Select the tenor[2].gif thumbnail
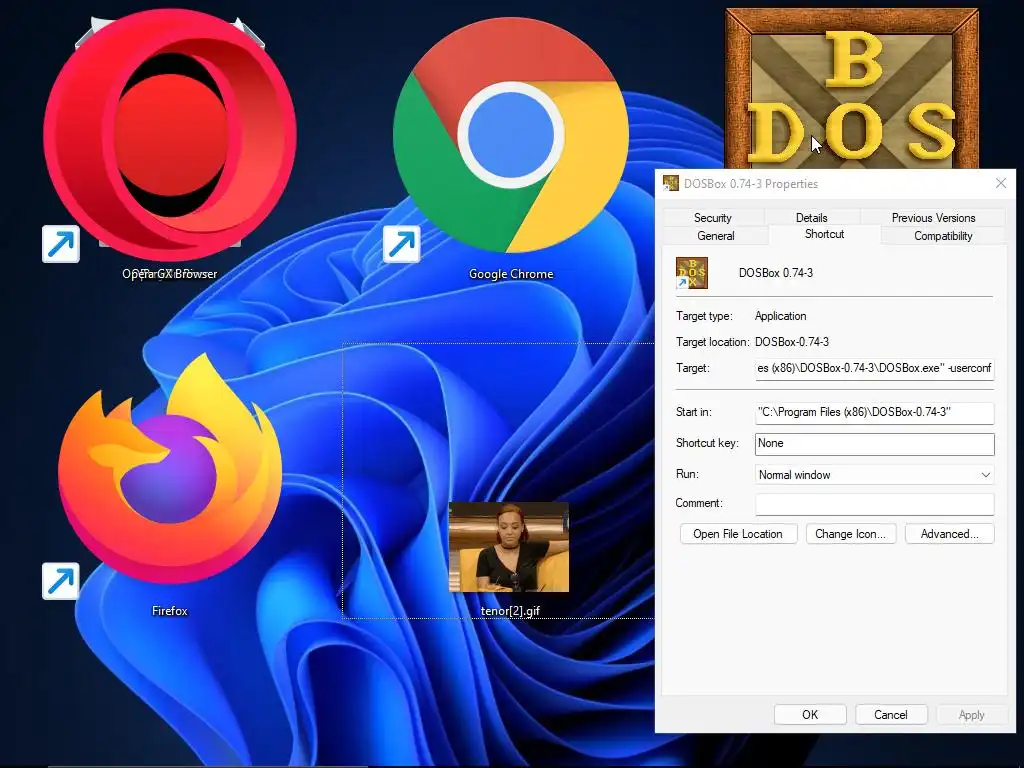Image resolution: width=1024 pixels, height=768 pixels. [x=509, y=547]
